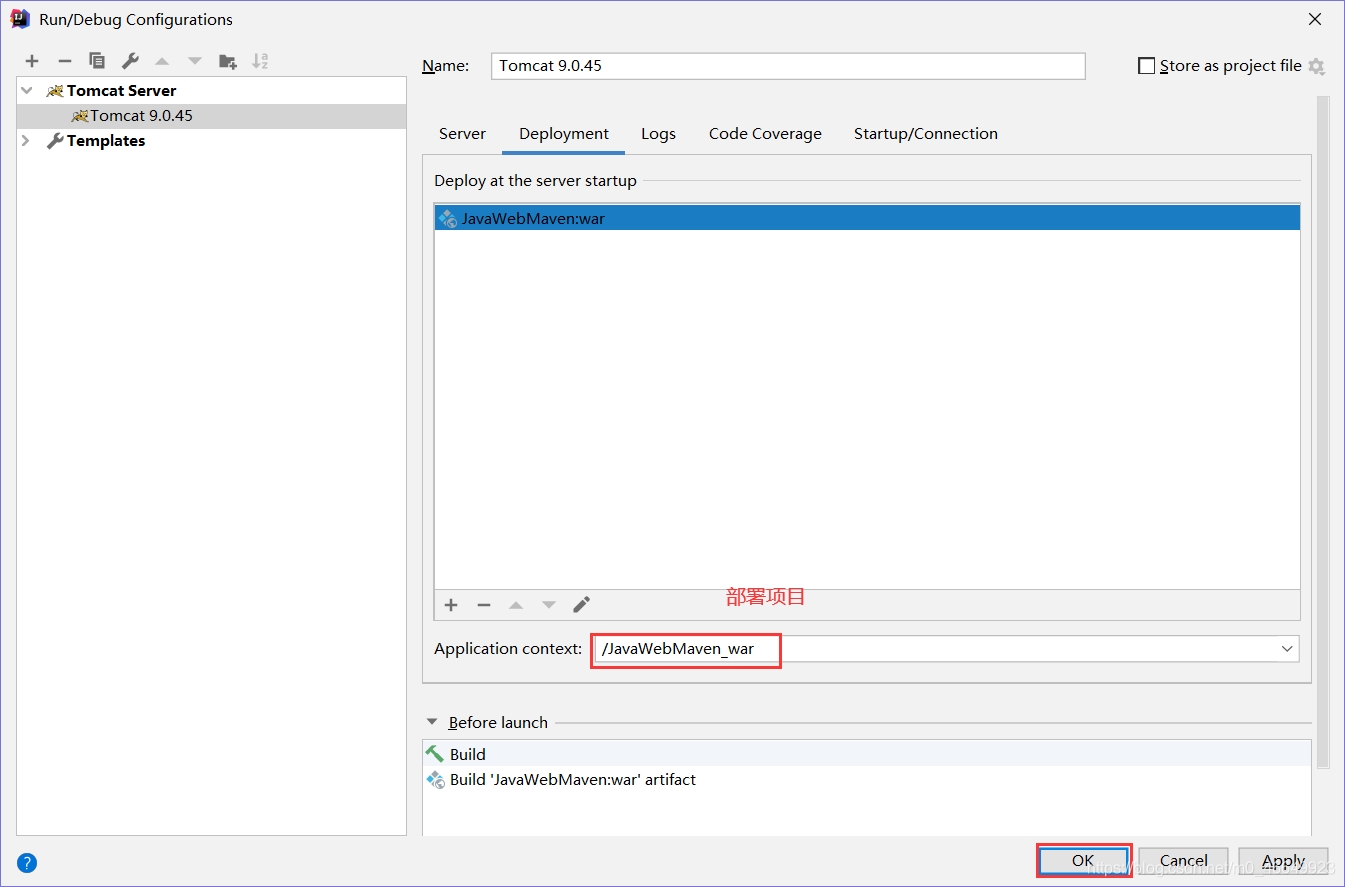Viewport: 1345px width, 887px height.
Task: Remove the selected run configuration
Action: 65,61
